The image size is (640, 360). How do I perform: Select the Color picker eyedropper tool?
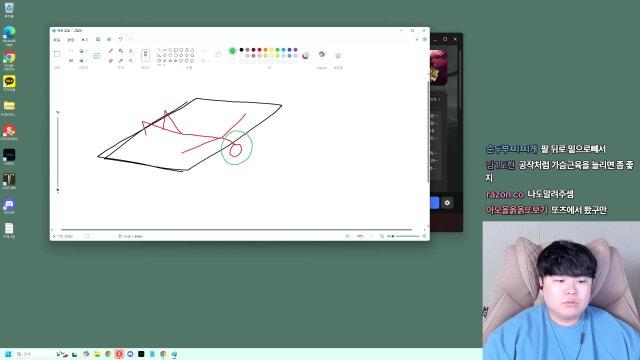pos(121,60)
